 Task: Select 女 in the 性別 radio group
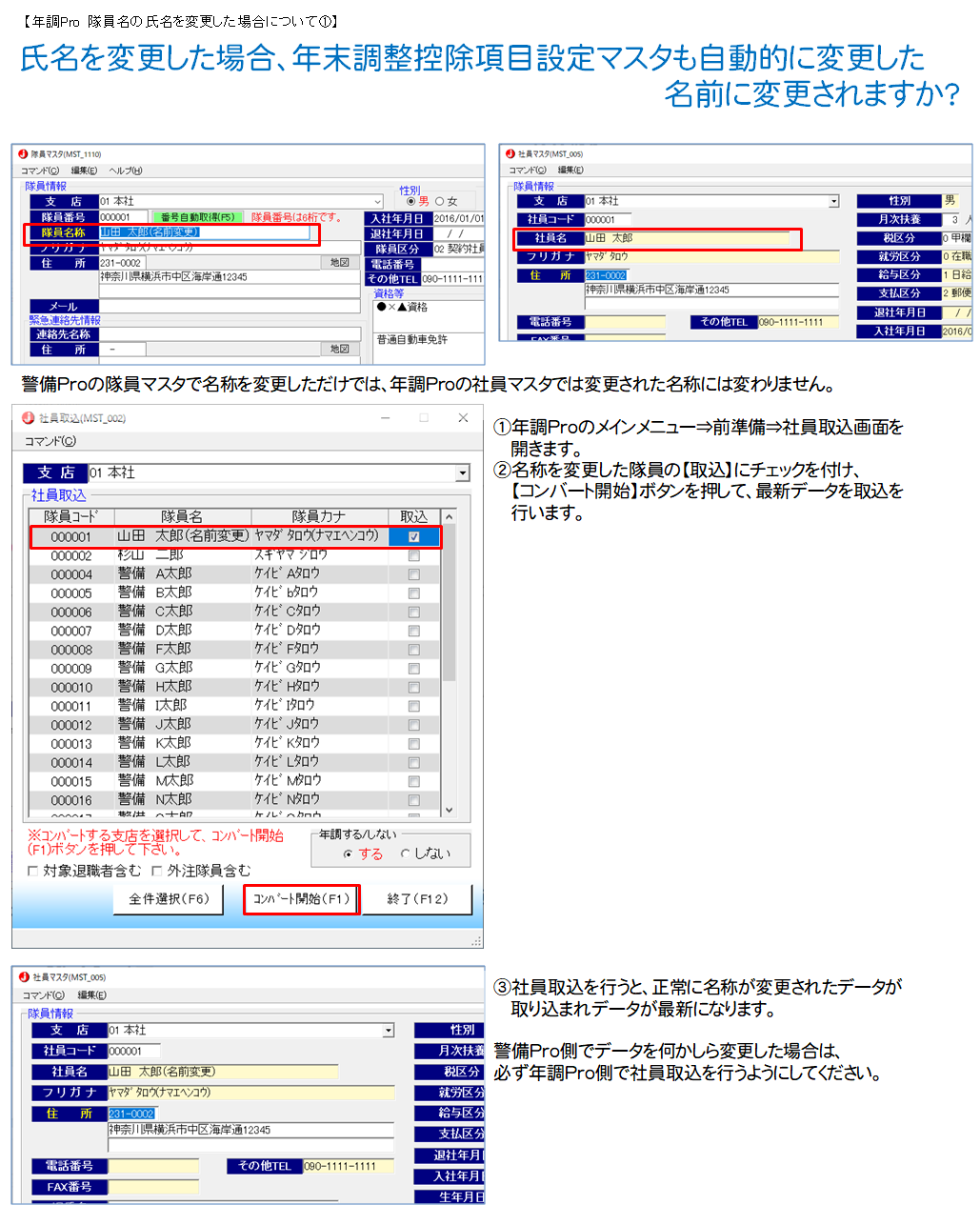[x=440, y=201]
